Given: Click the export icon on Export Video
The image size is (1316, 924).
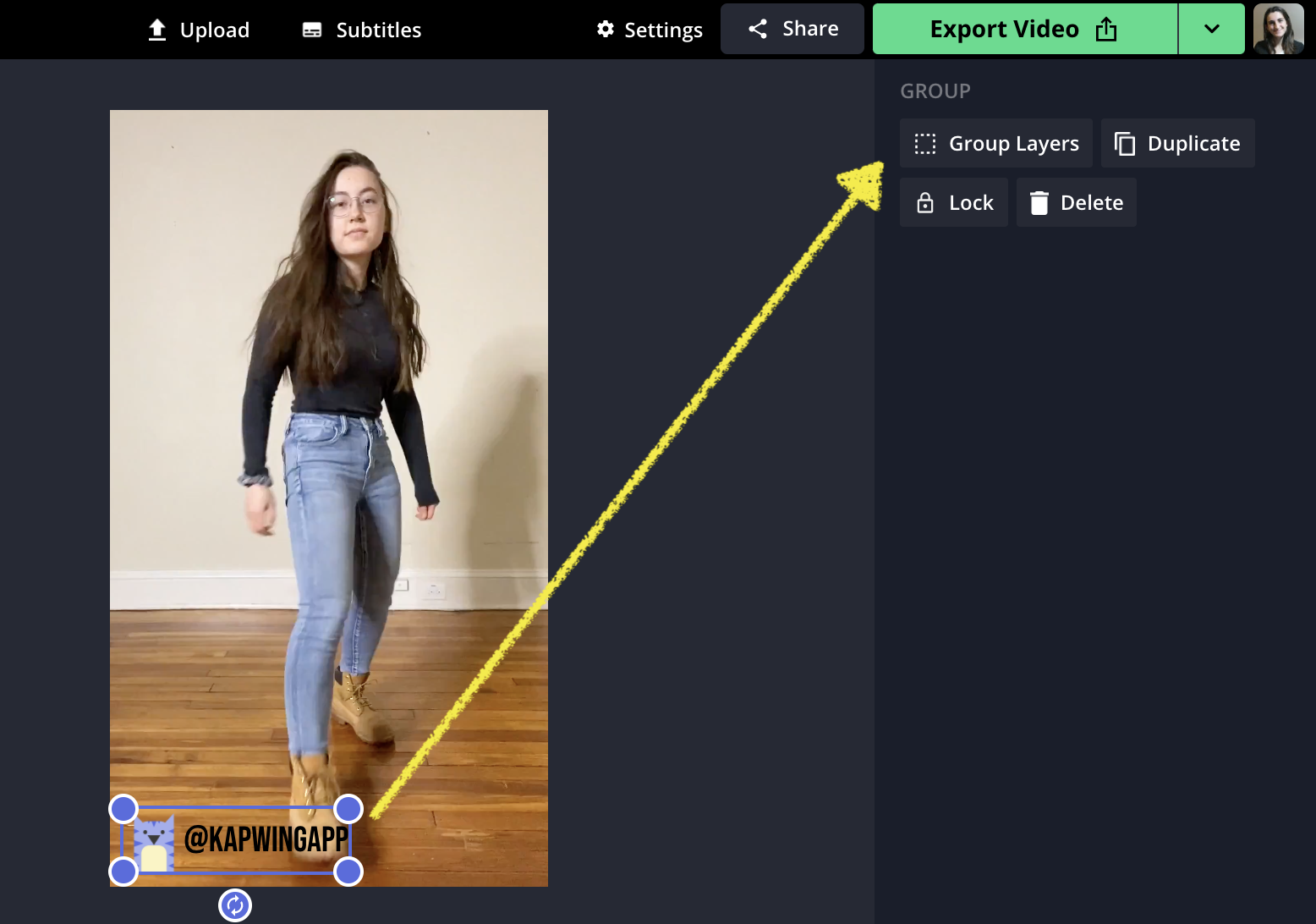Looking at the screenshot, I should point(1106,30).
